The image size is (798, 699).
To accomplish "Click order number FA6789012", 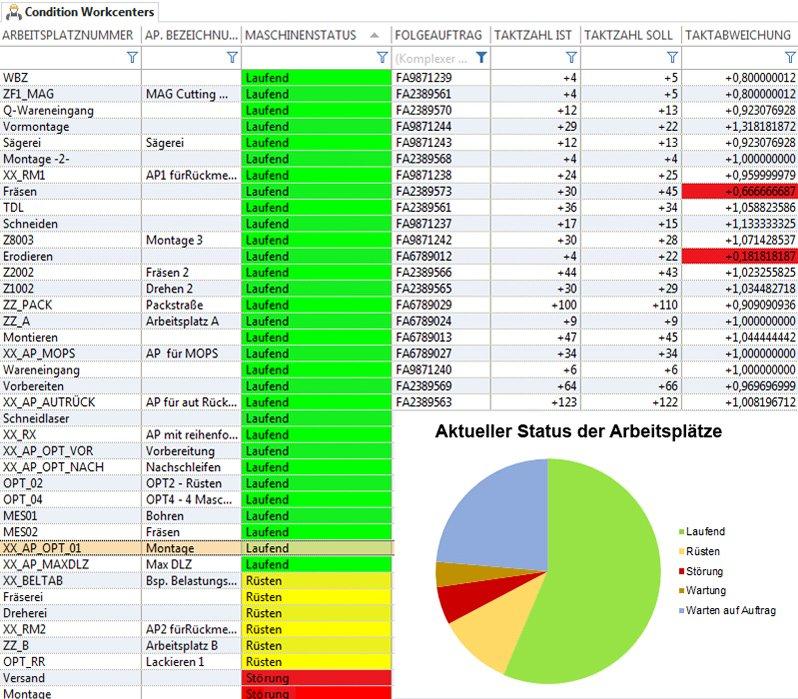I will coord(423,257).
